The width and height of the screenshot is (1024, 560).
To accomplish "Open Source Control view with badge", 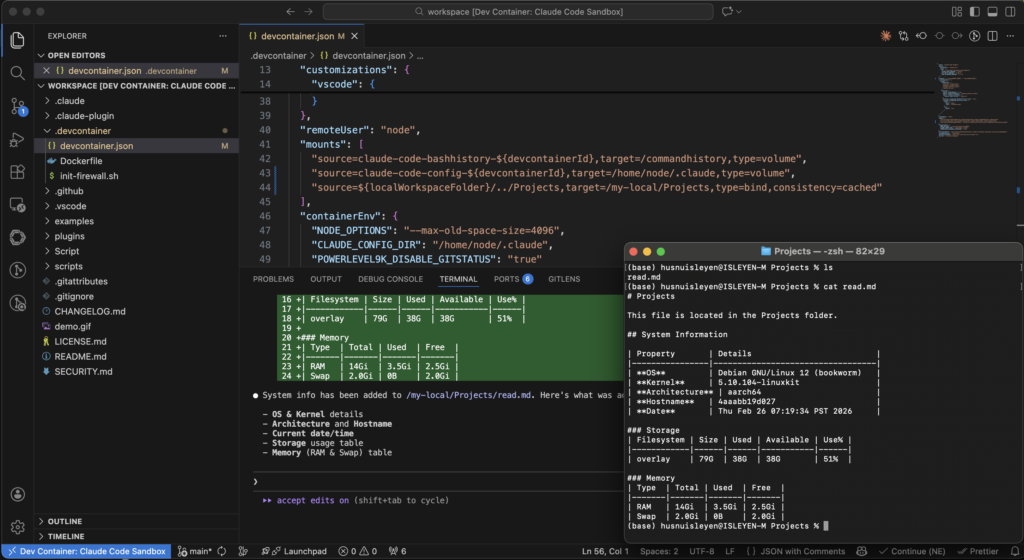I will pos(17,106).
